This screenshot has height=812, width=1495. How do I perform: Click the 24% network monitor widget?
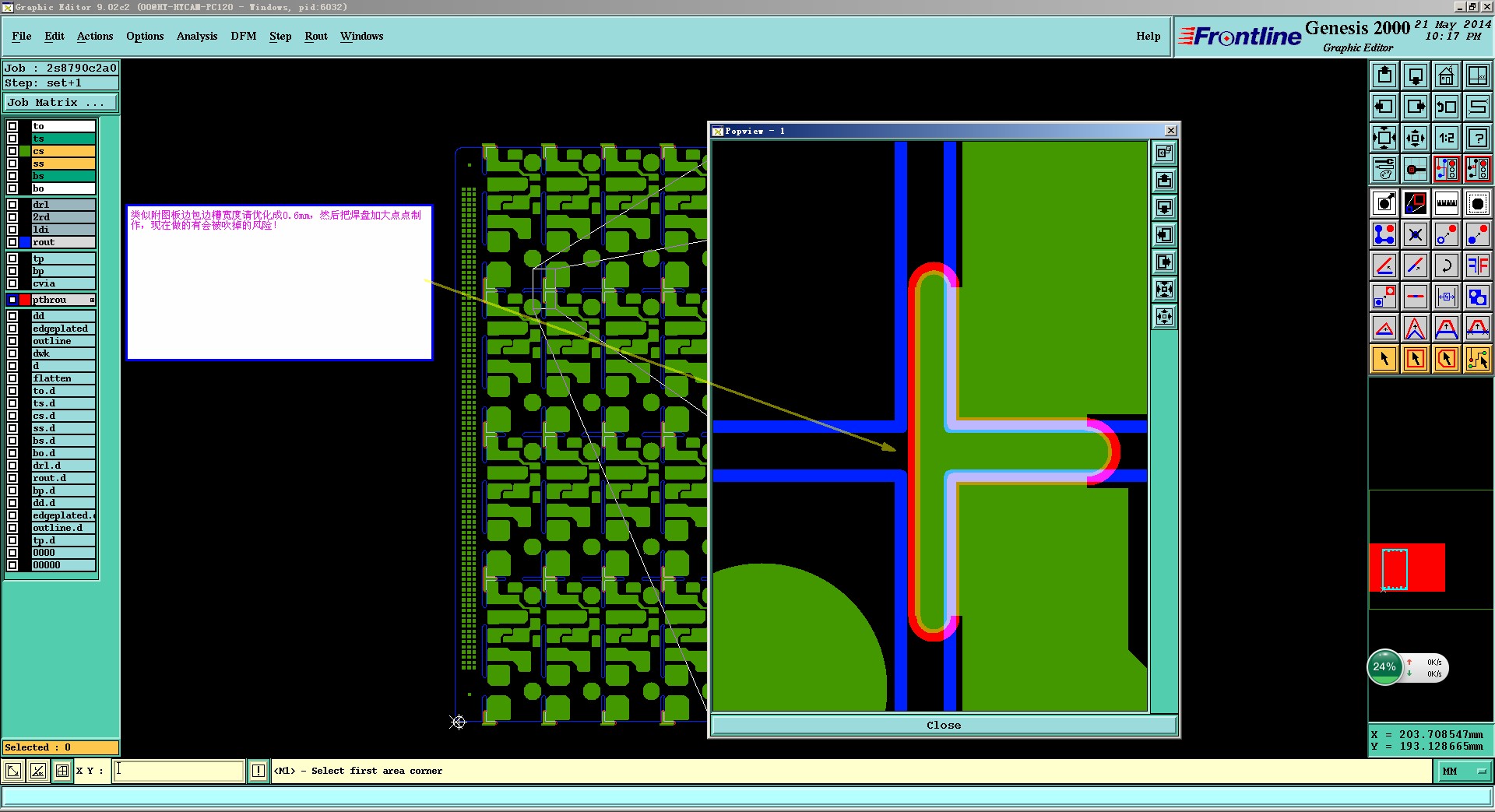[1408, 667]
